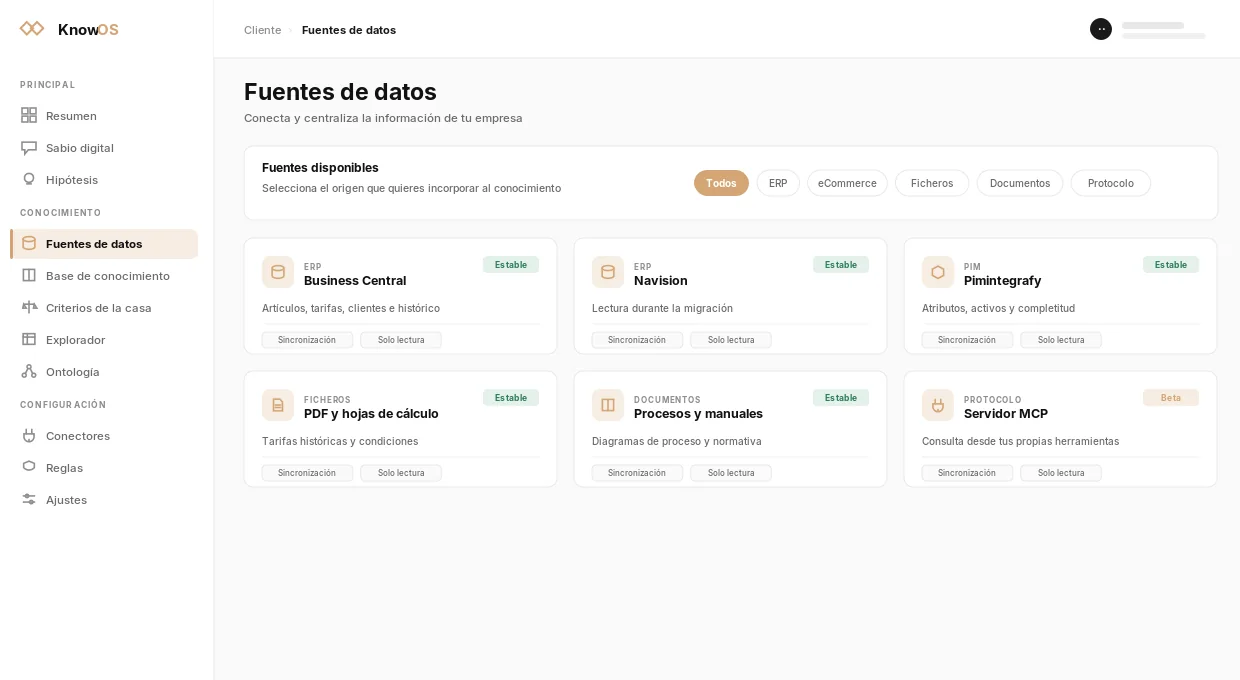Image resolution: width=1240 pixels, height=680 pixels.
Task: Click Sincronización tag on Business Central
Action: 307,340
